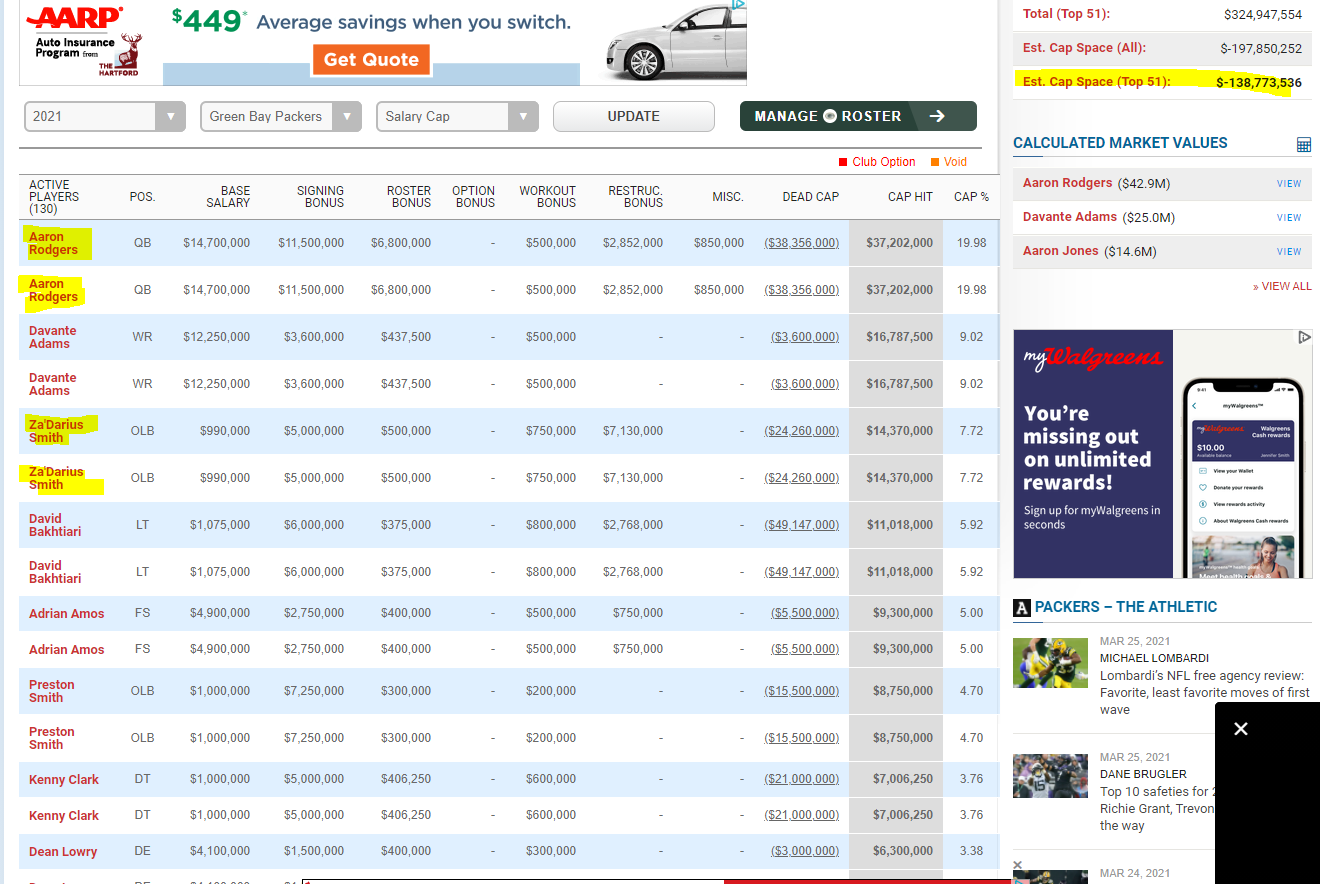
Task: Close the small bottom ad with X
Action: (1017, 865)
